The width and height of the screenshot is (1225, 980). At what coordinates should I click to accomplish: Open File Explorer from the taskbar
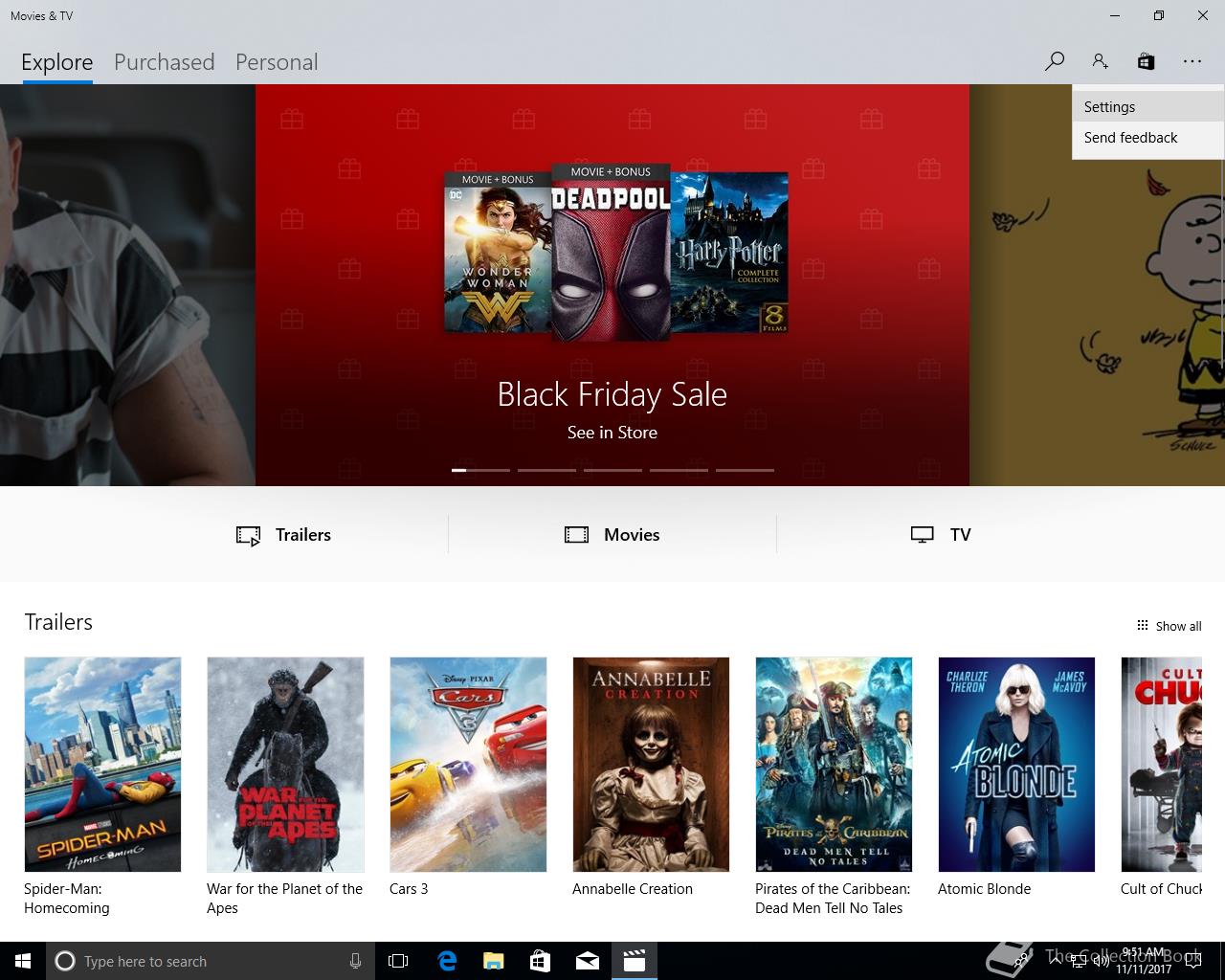493,961
